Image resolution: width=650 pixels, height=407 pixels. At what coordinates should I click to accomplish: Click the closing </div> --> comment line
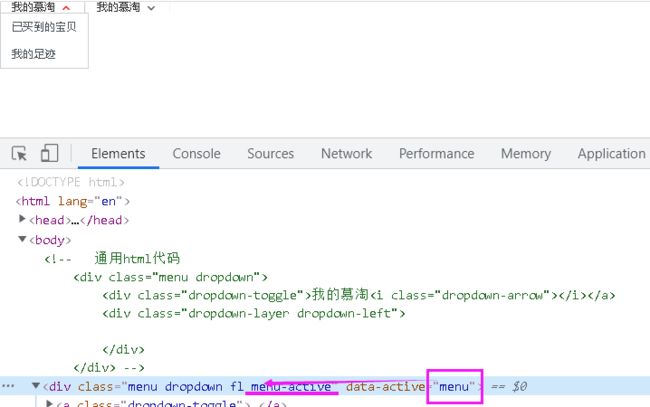109,368
